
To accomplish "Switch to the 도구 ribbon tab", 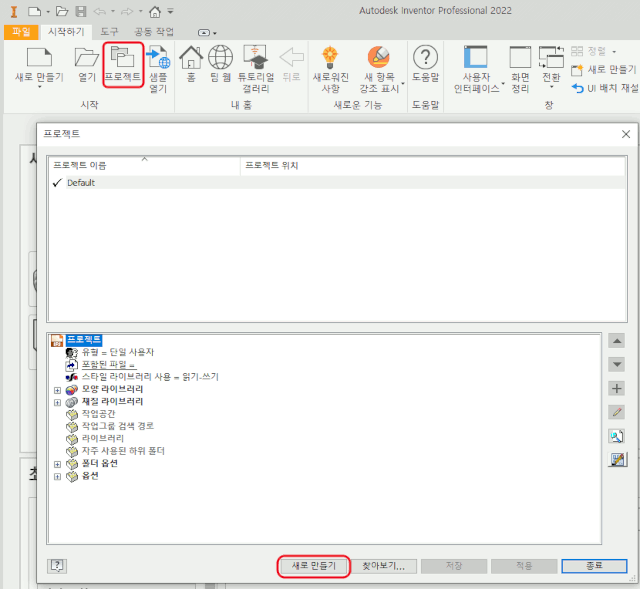I will [x=109, y=31].
